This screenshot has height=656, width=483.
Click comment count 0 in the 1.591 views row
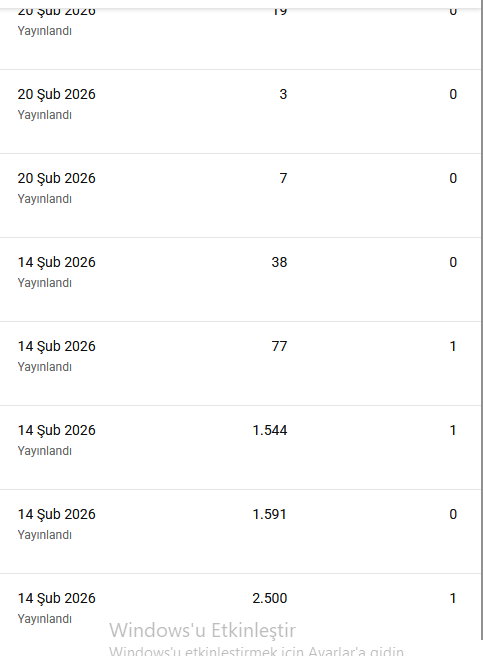(453, 514)
